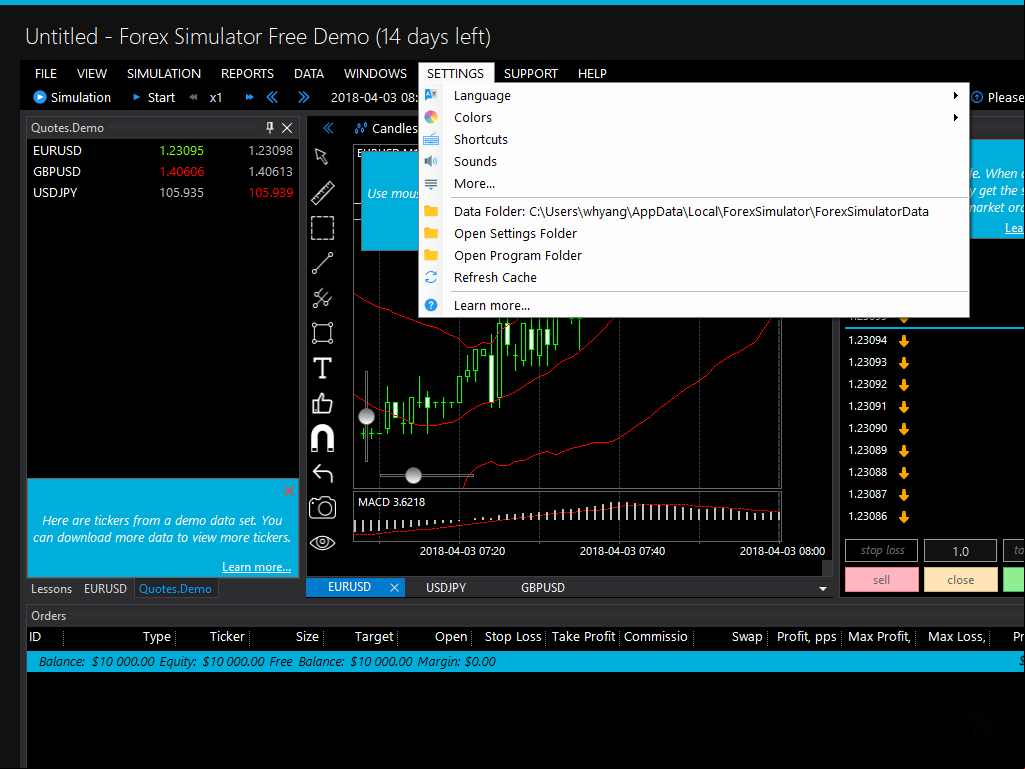The image size is (1025, 769).
Task: Step forward with the fast-forward icon
Action: (x=249, y=97)
